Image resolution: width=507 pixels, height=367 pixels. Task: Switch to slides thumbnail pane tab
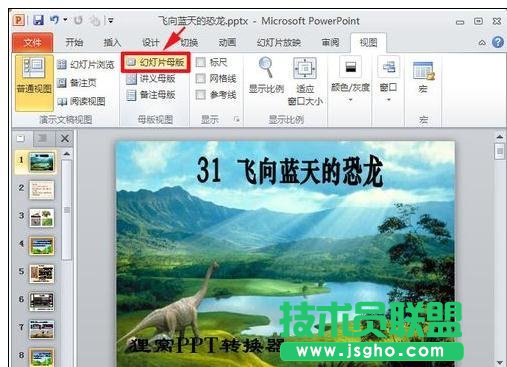(21, 138)
